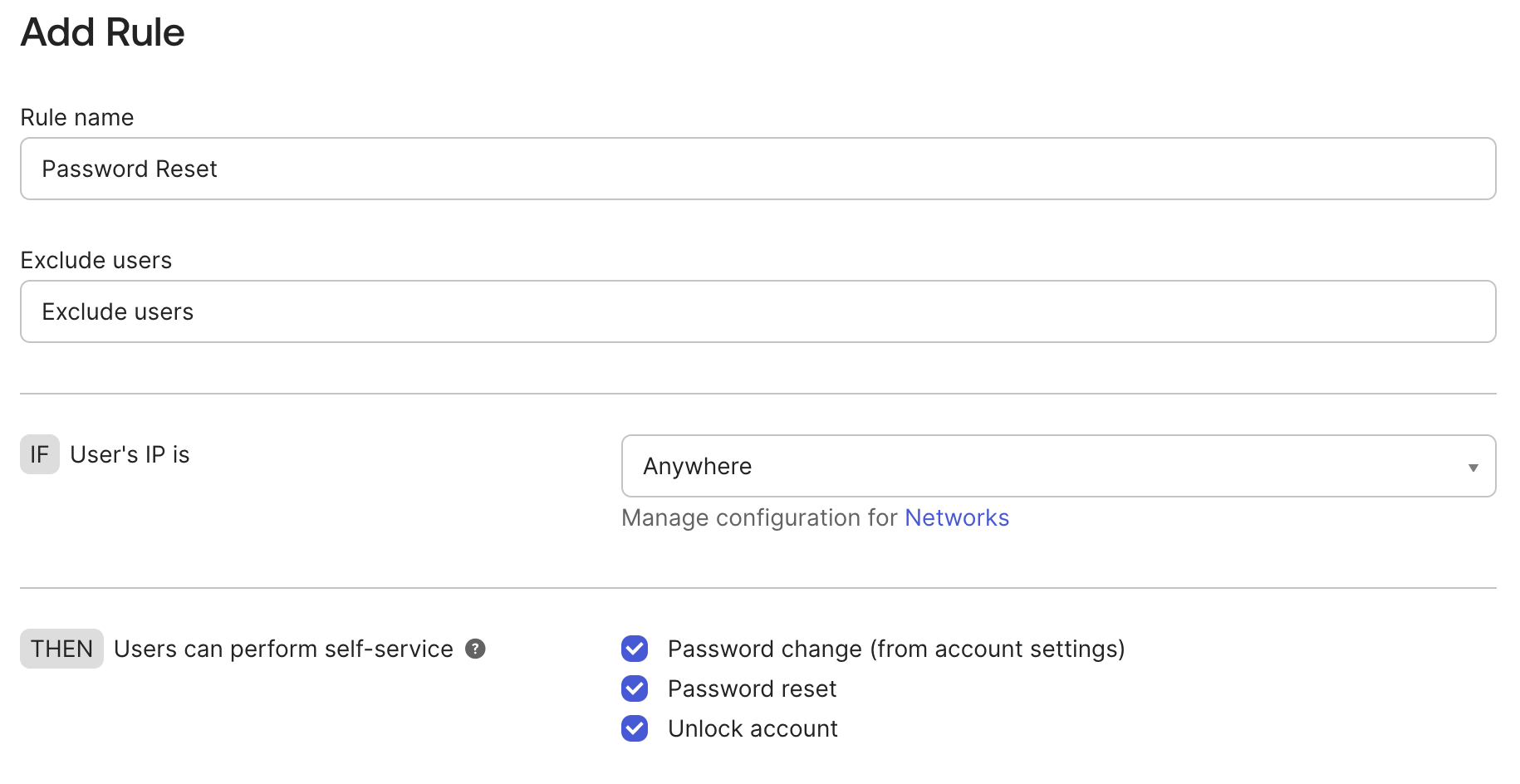
Task: Click the User's IP is condition text
Action: (130, 454)
